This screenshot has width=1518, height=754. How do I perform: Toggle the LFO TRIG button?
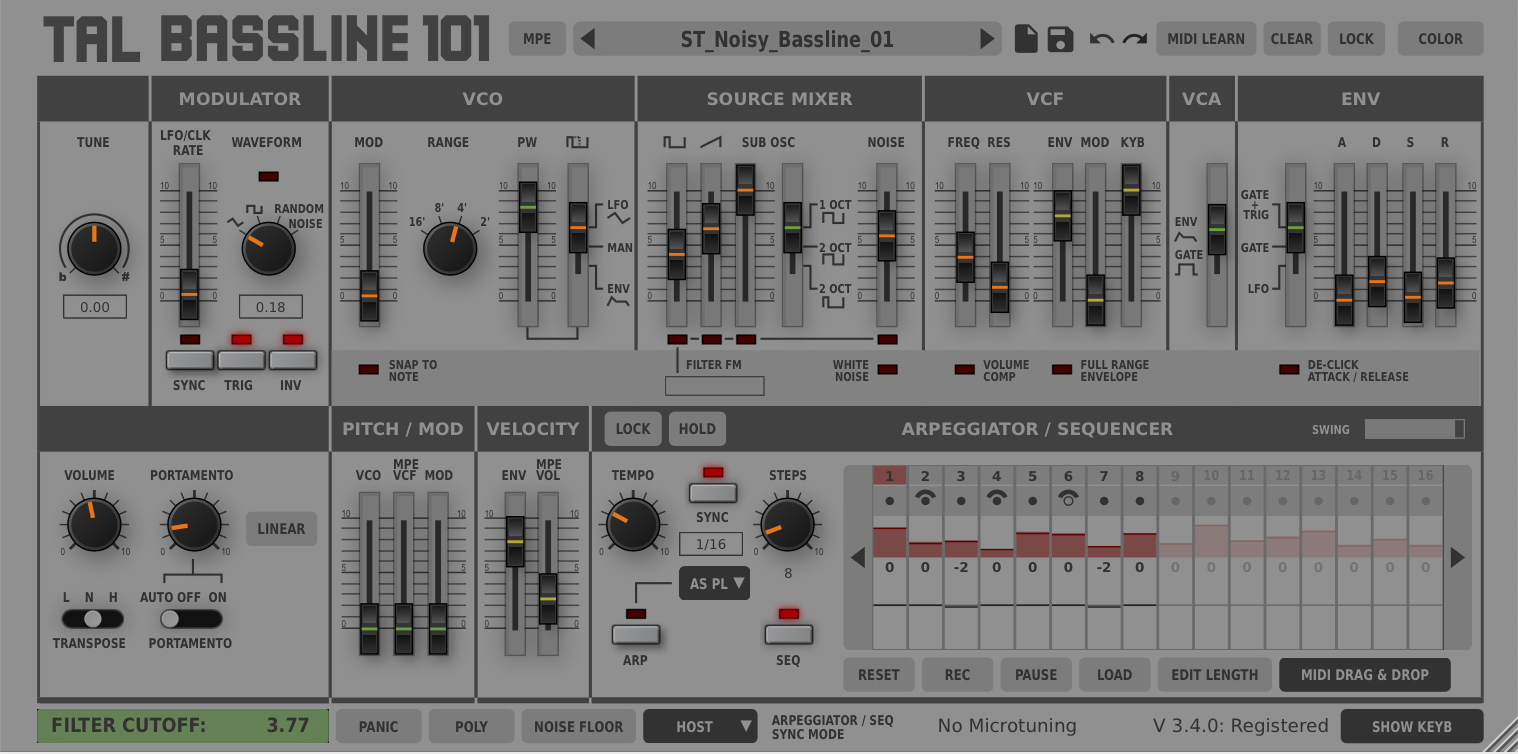241,360
